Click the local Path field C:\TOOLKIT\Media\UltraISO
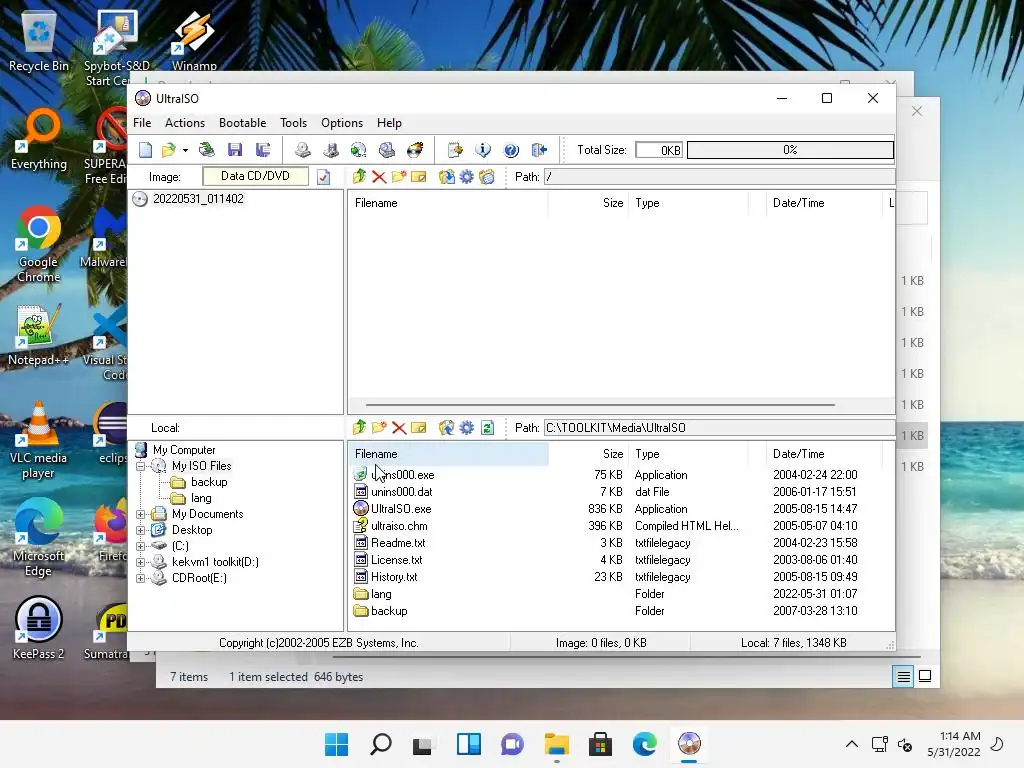 pyautogui.click(x=719, y=428)
